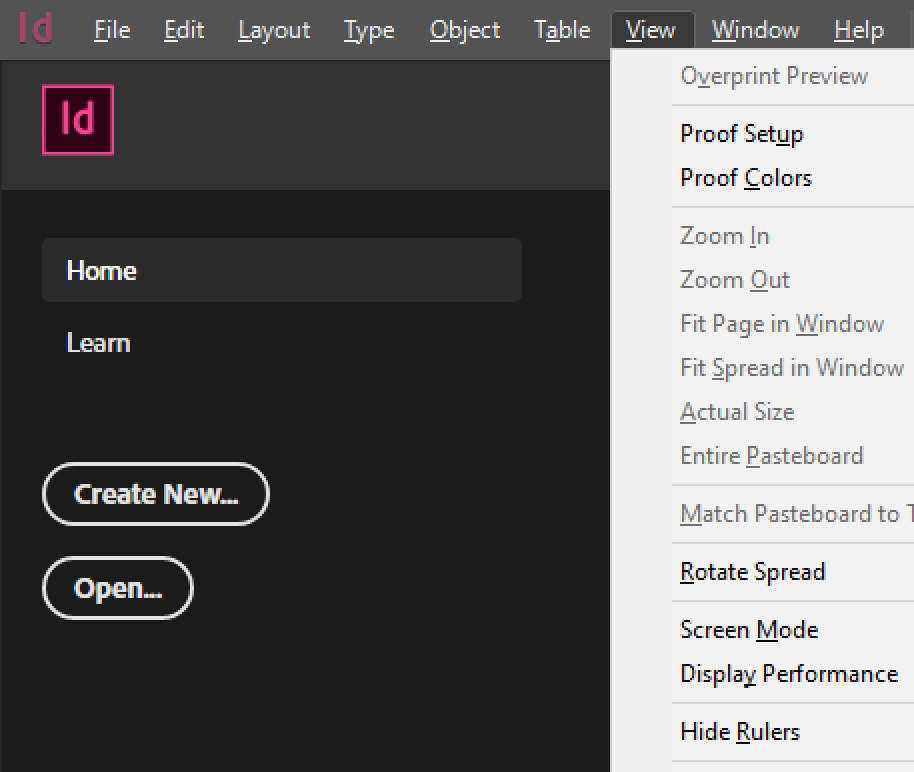Select the Home tab in the sidebar
Screen dimensions: 914x772
pos(281,270)
